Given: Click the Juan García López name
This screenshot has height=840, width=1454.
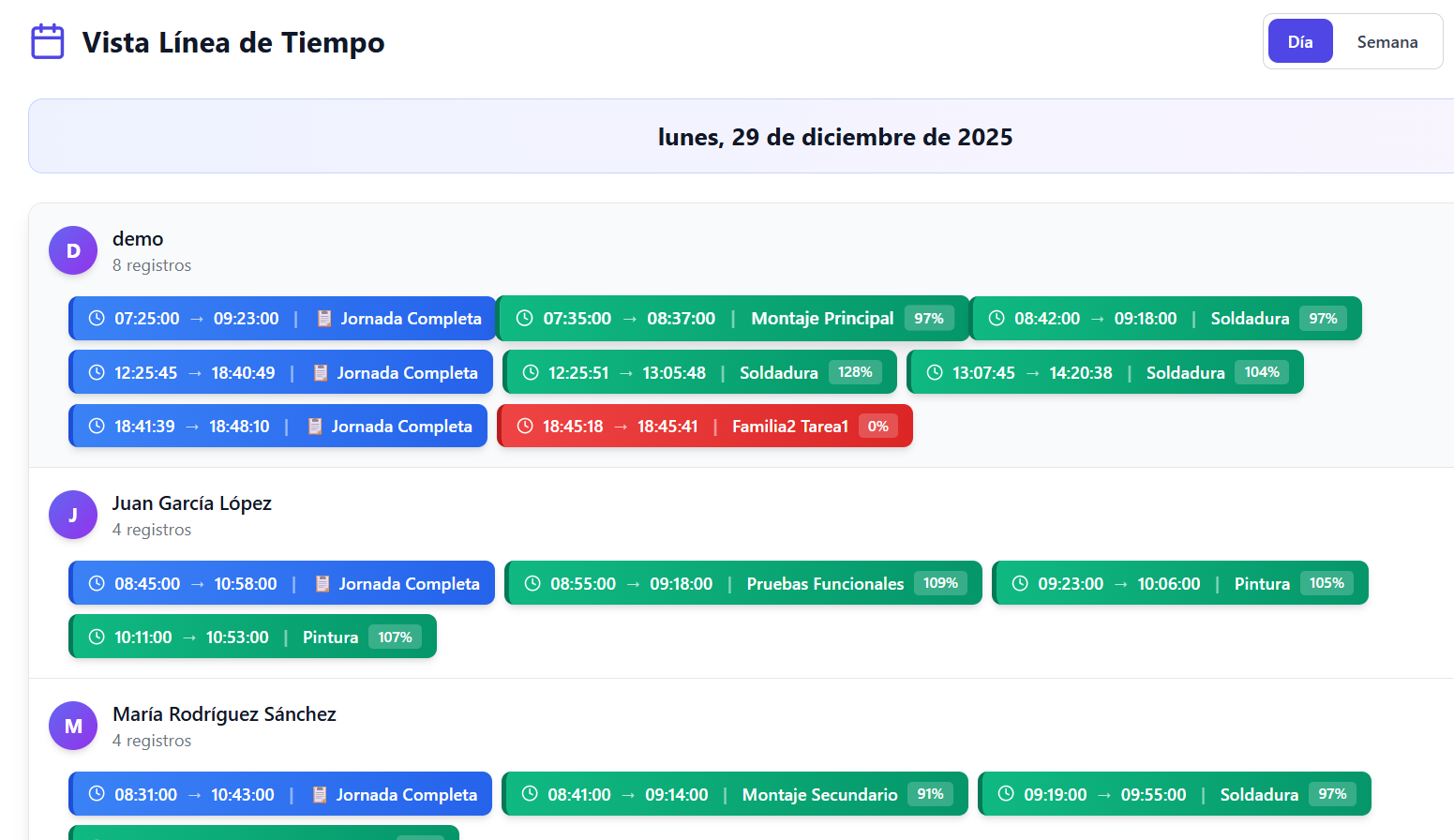Looking at the screenshot, I should (x=192, y=503).
